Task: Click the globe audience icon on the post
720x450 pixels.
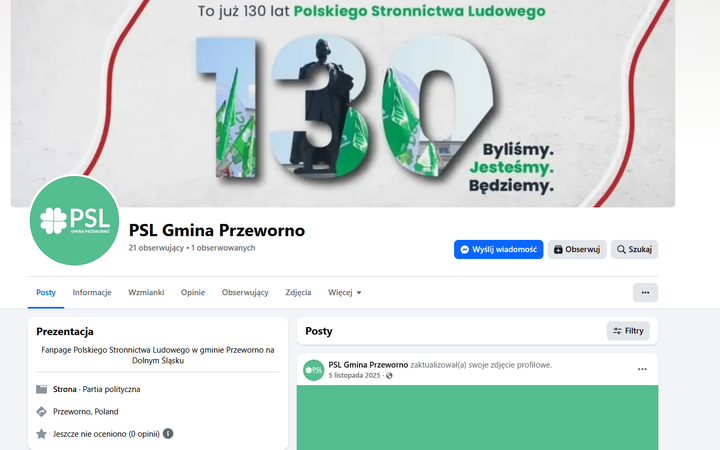Action: (x=389, y=376)
